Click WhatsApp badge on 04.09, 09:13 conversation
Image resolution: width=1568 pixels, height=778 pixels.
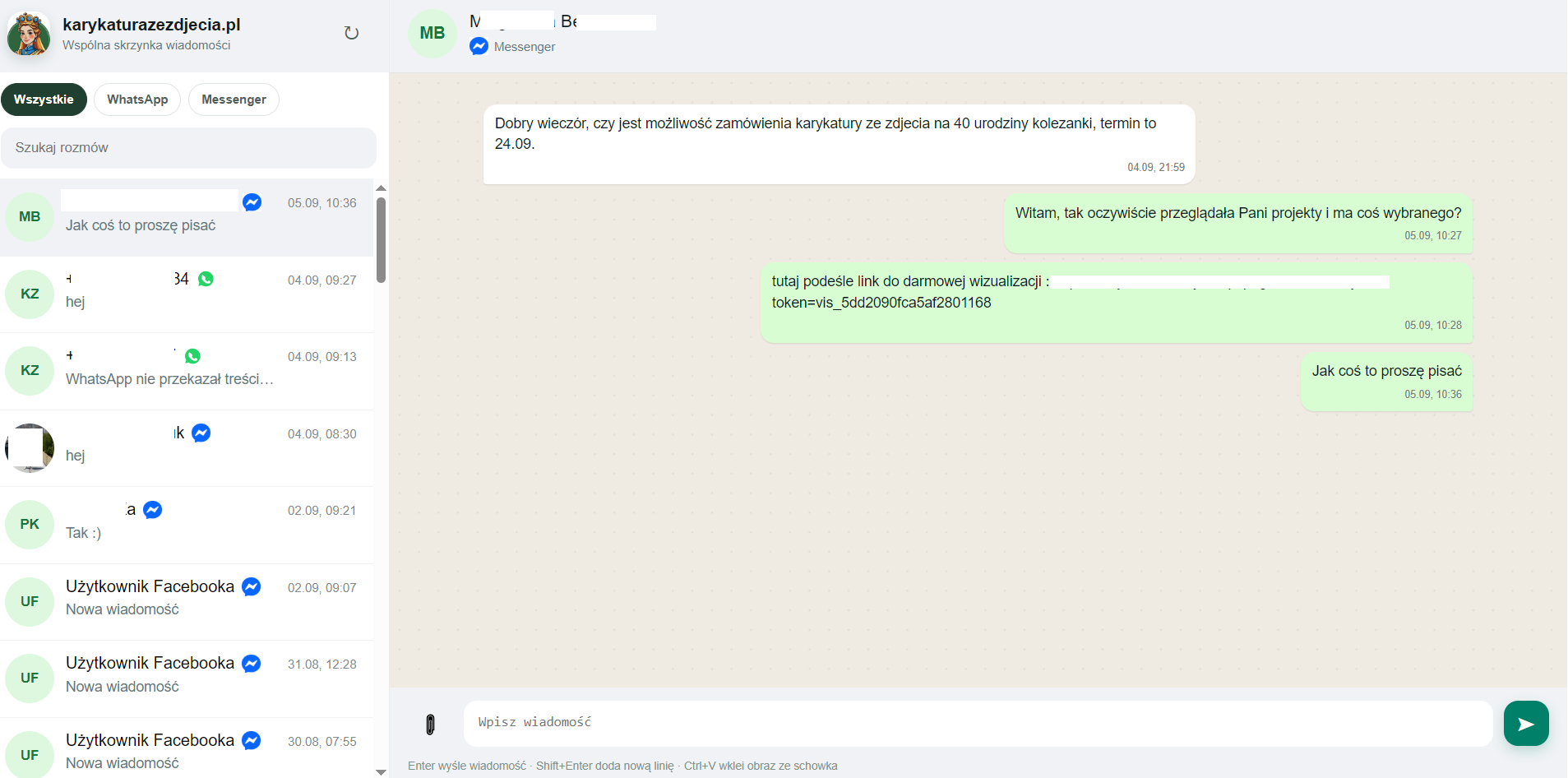tap(192, 356)
